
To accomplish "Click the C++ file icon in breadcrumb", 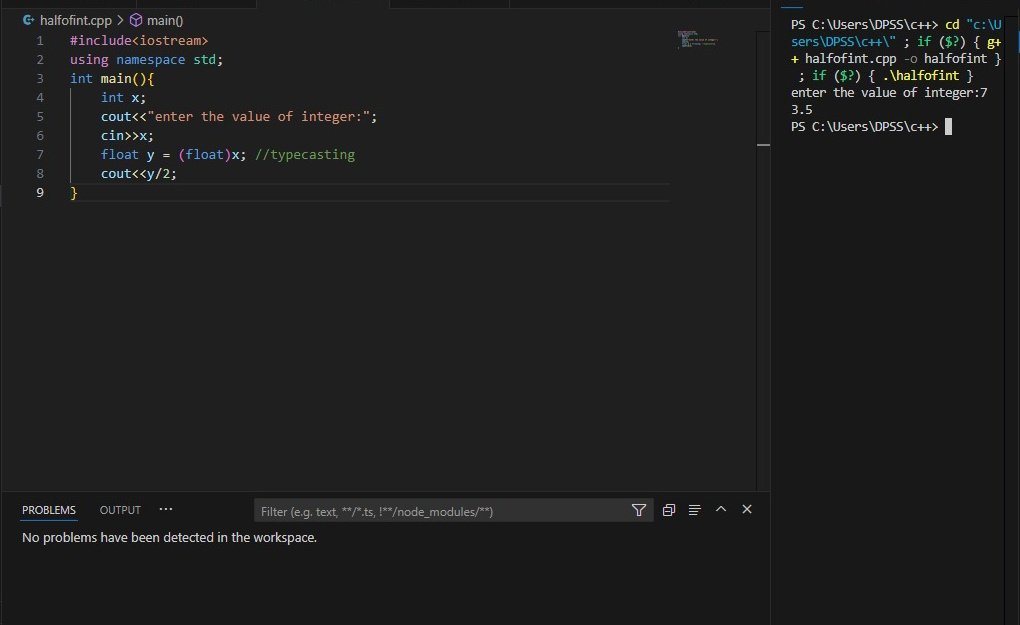I will (29, 20).
